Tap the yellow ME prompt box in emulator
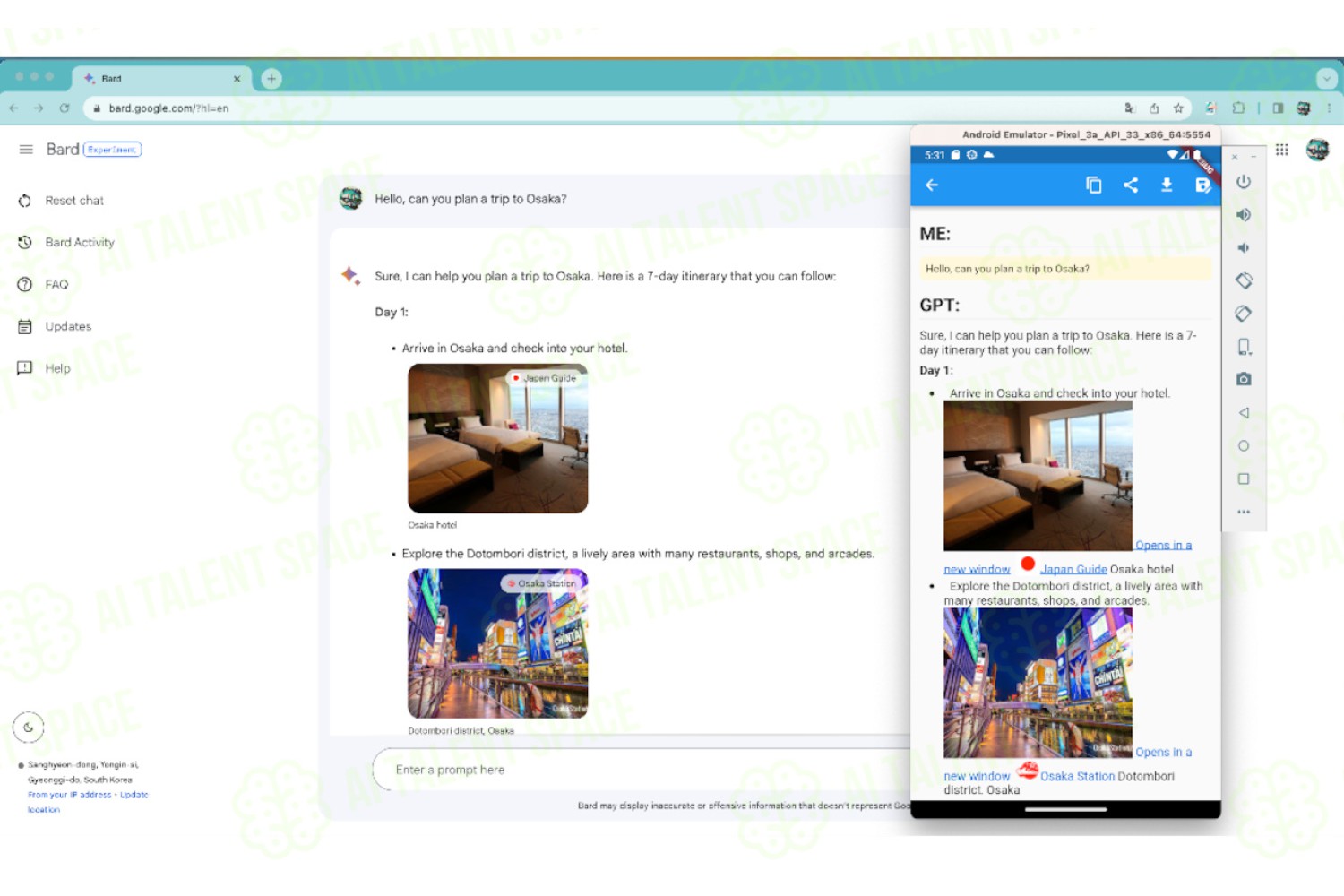Image resolution: width=1344 pixels, height=896 pixels. click(1065, 269)
